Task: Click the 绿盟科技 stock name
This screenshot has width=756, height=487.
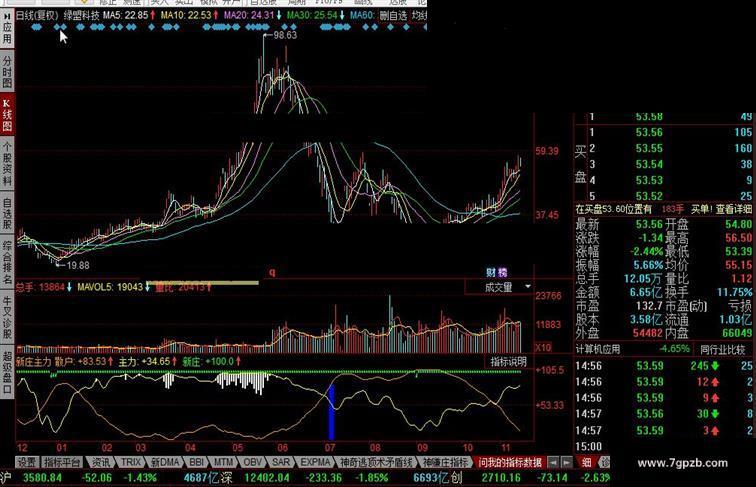Action: click(x=81, y=15)
